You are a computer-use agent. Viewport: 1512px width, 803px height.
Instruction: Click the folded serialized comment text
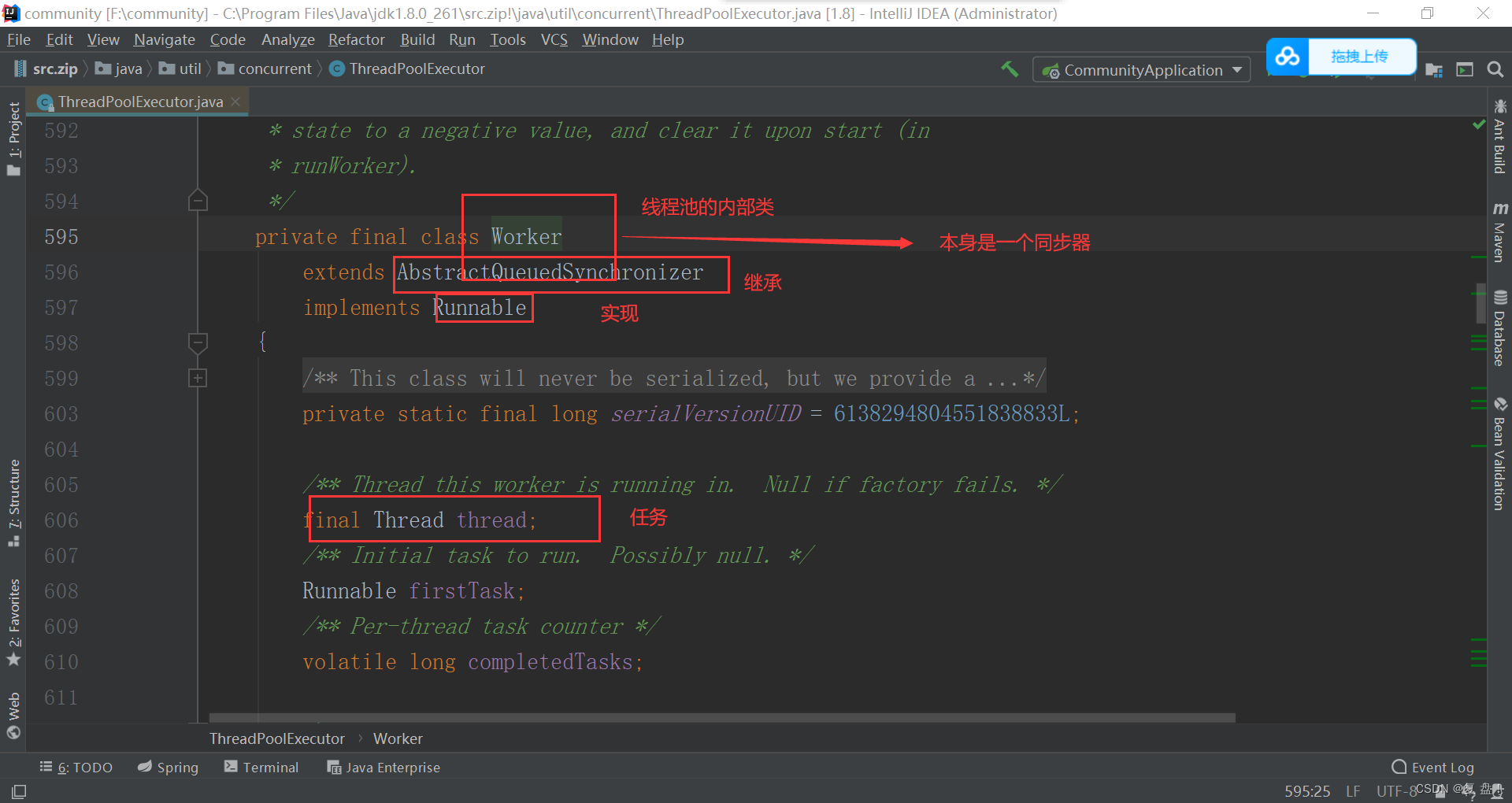tap(674, 379)
